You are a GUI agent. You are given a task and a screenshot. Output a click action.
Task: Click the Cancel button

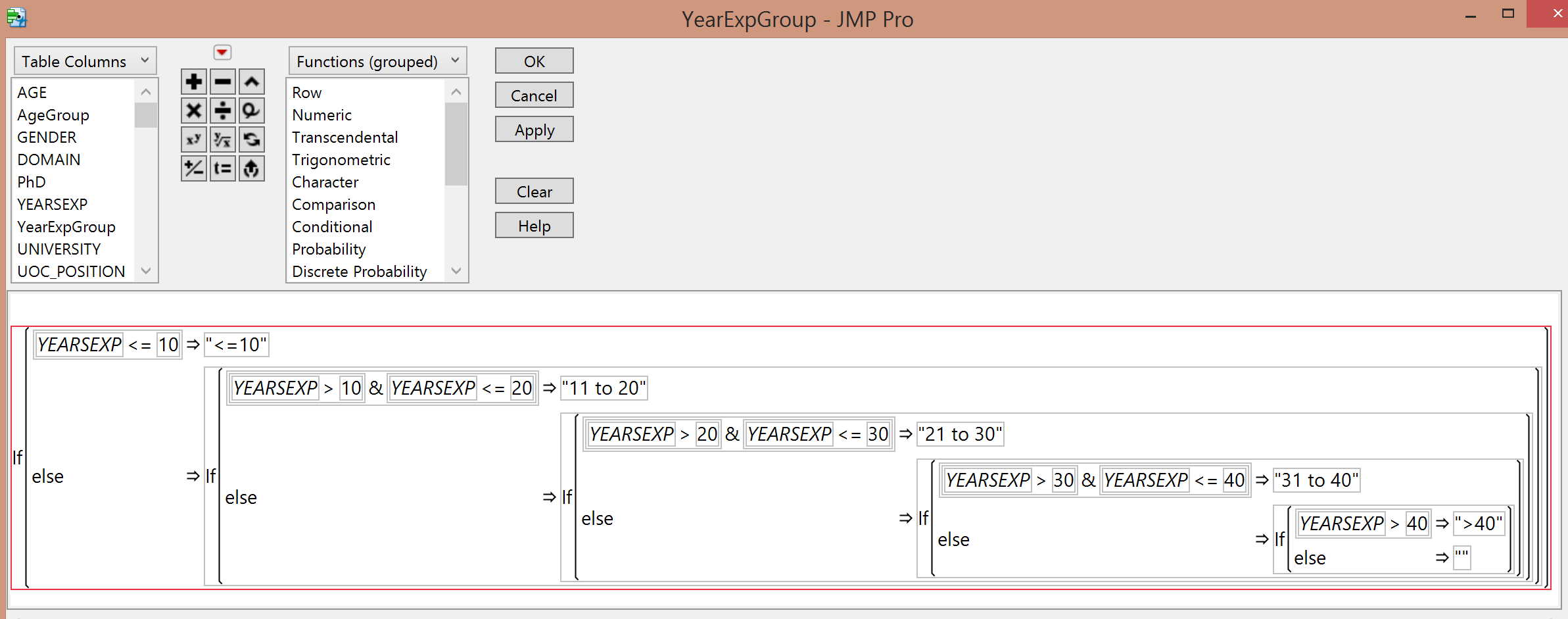click(x=535, y=95)
